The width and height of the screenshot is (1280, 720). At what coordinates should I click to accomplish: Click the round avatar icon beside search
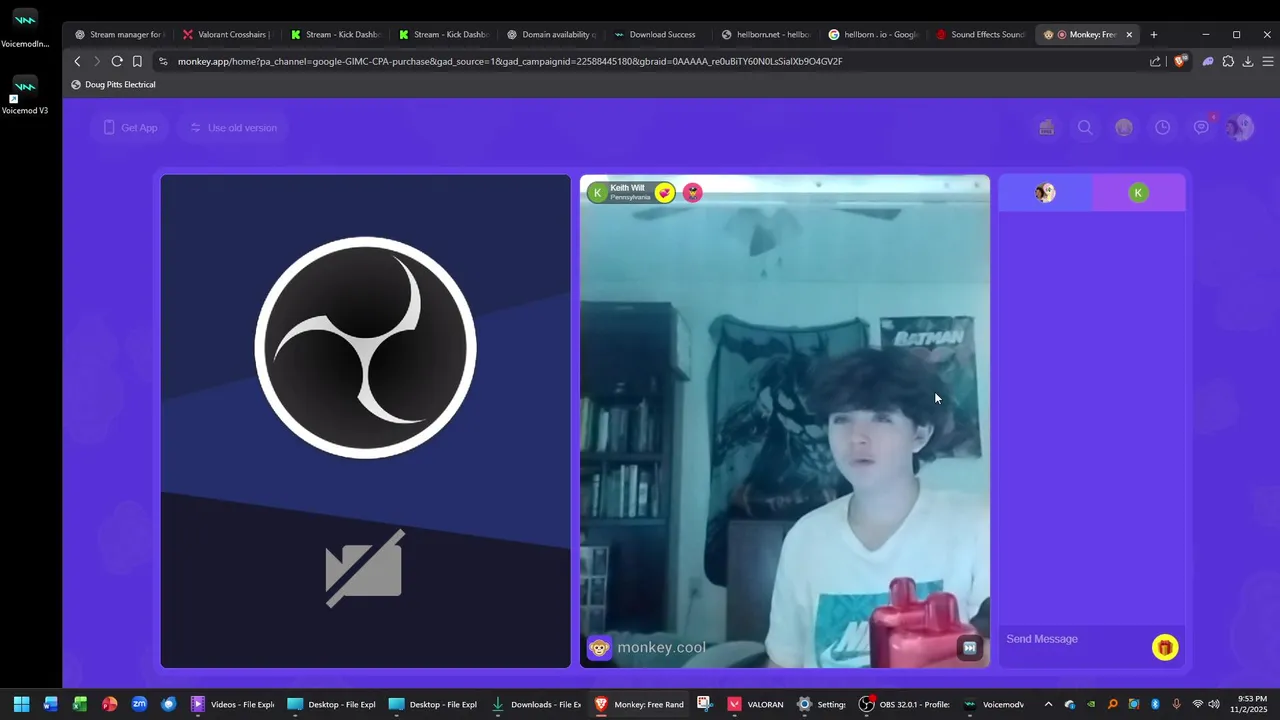click(x=1124, y=127)
